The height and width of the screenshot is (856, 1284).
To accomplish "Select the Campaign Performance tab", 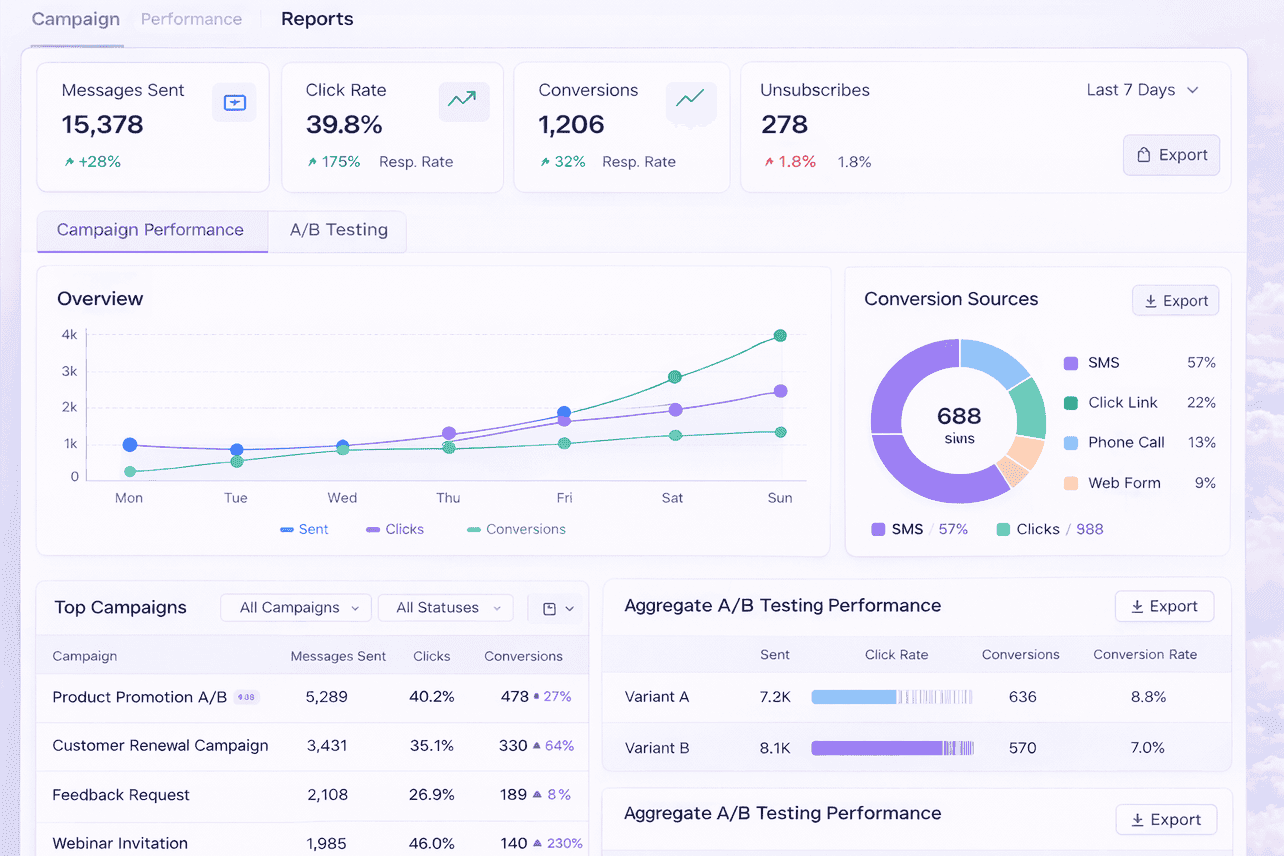I will [152, 231].
